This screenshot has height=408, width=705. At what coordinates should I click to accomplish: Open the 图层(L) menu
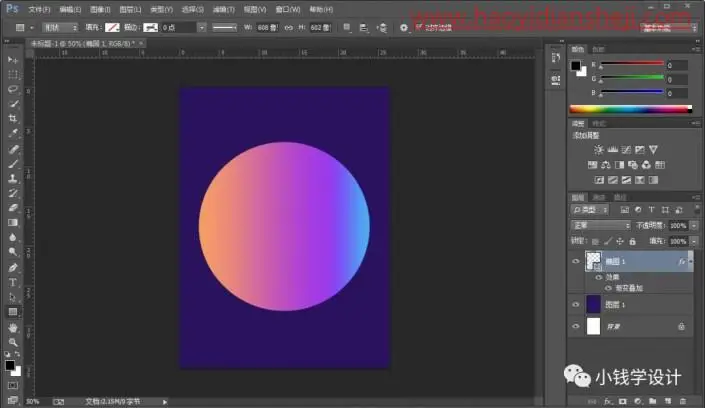(x=130, y=9)
